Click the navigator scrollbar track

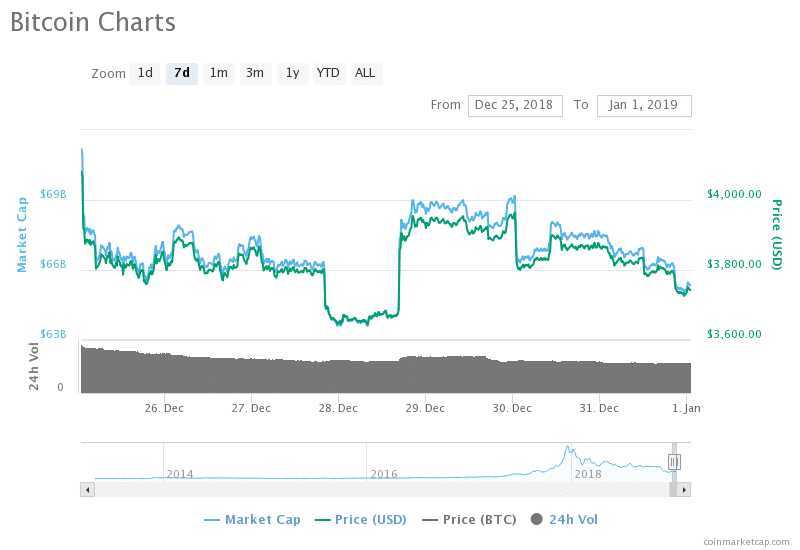coord(382,490)
